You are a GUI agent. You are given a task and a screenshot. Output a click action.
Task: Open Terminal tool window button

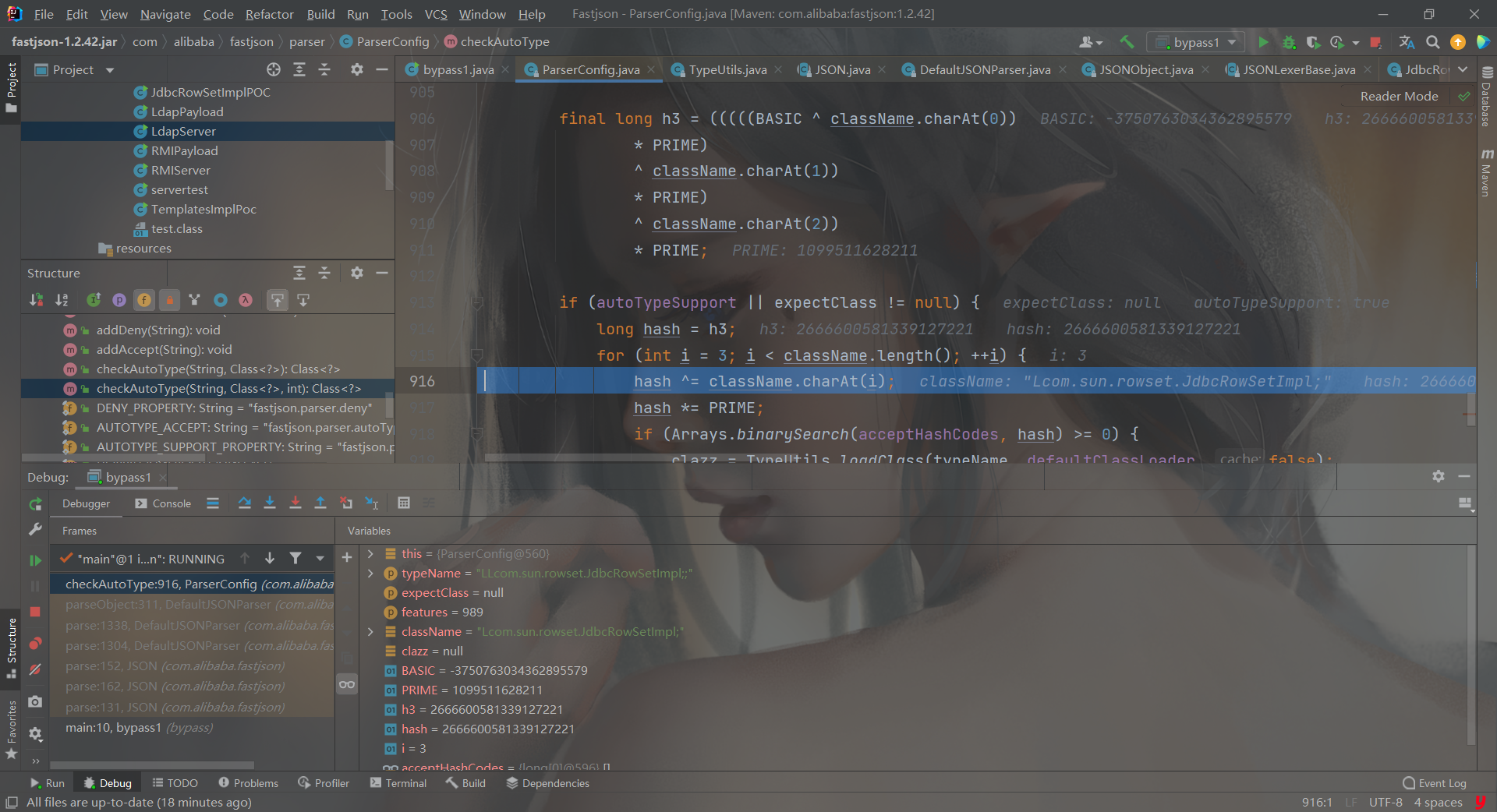[398, 783]
